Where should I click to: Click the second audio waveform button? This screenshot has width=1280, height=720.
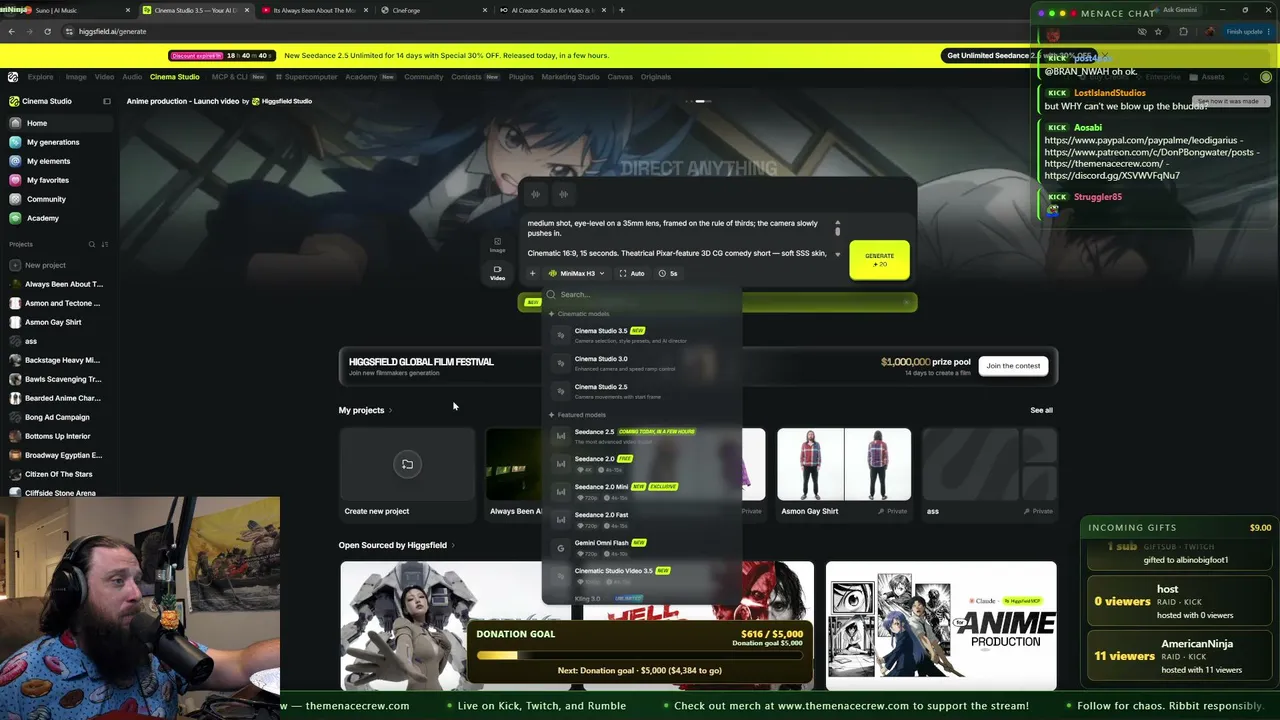(x=563, y=194)
